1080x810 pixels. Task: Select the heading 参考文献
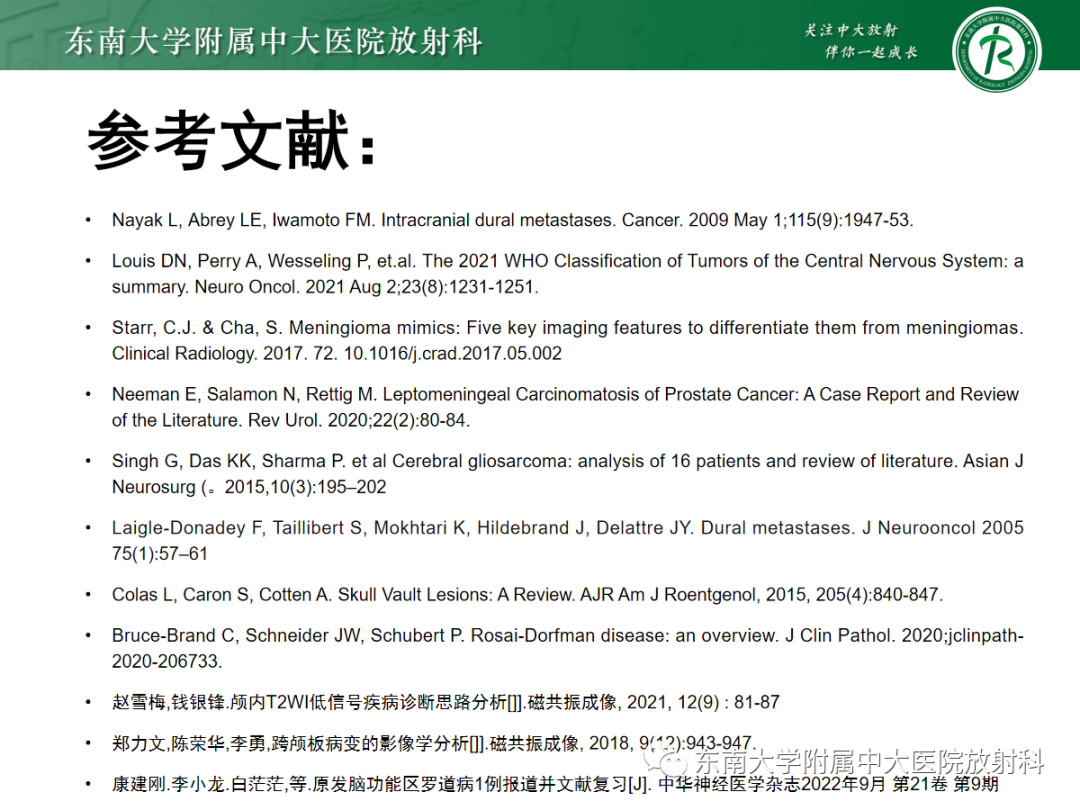(231, 141)
